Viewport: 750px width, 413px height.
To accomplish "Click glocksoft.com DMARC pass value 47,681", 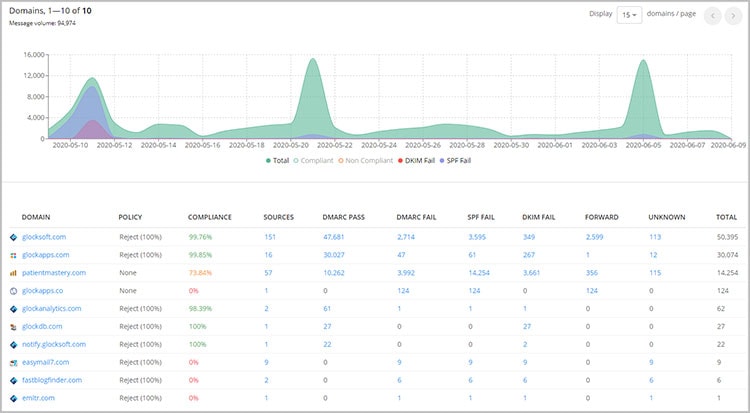I will pos(333,237).
